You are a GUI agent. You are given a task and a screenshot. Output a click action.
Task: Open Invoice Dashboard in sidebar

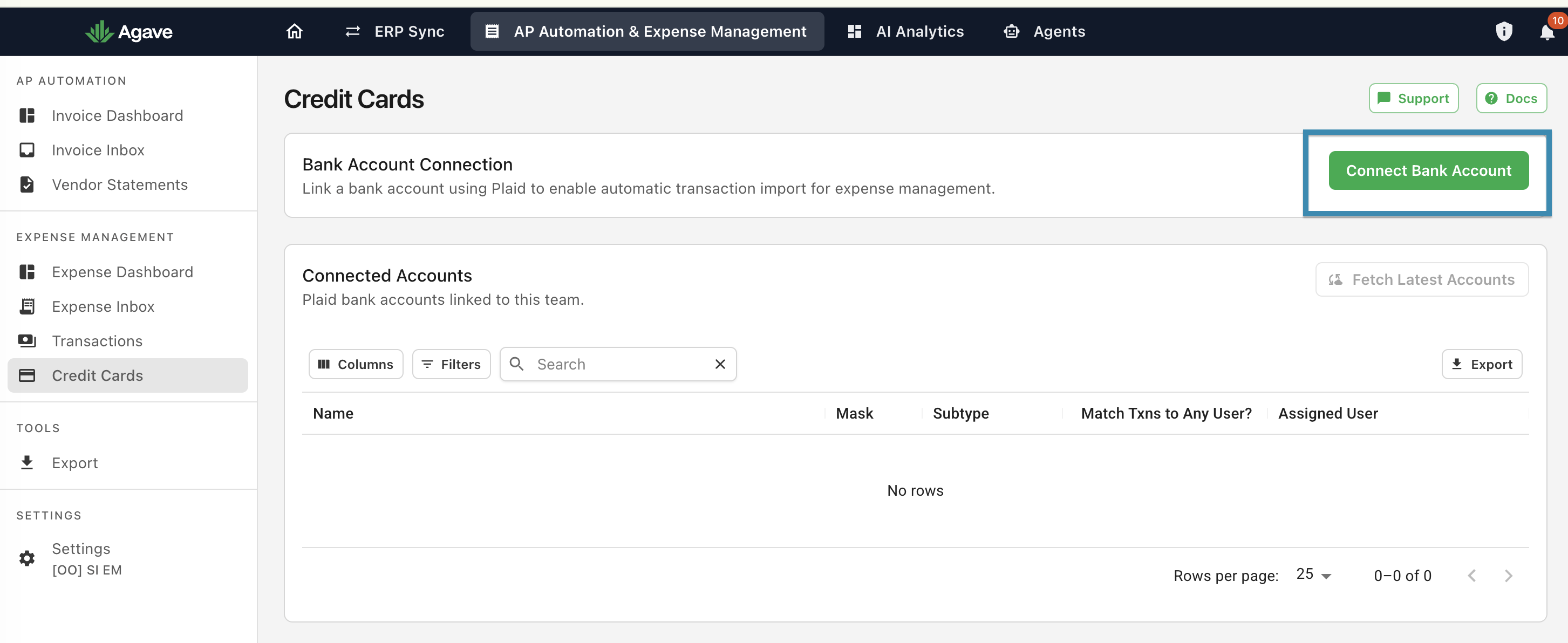click(x=128, y=115)
